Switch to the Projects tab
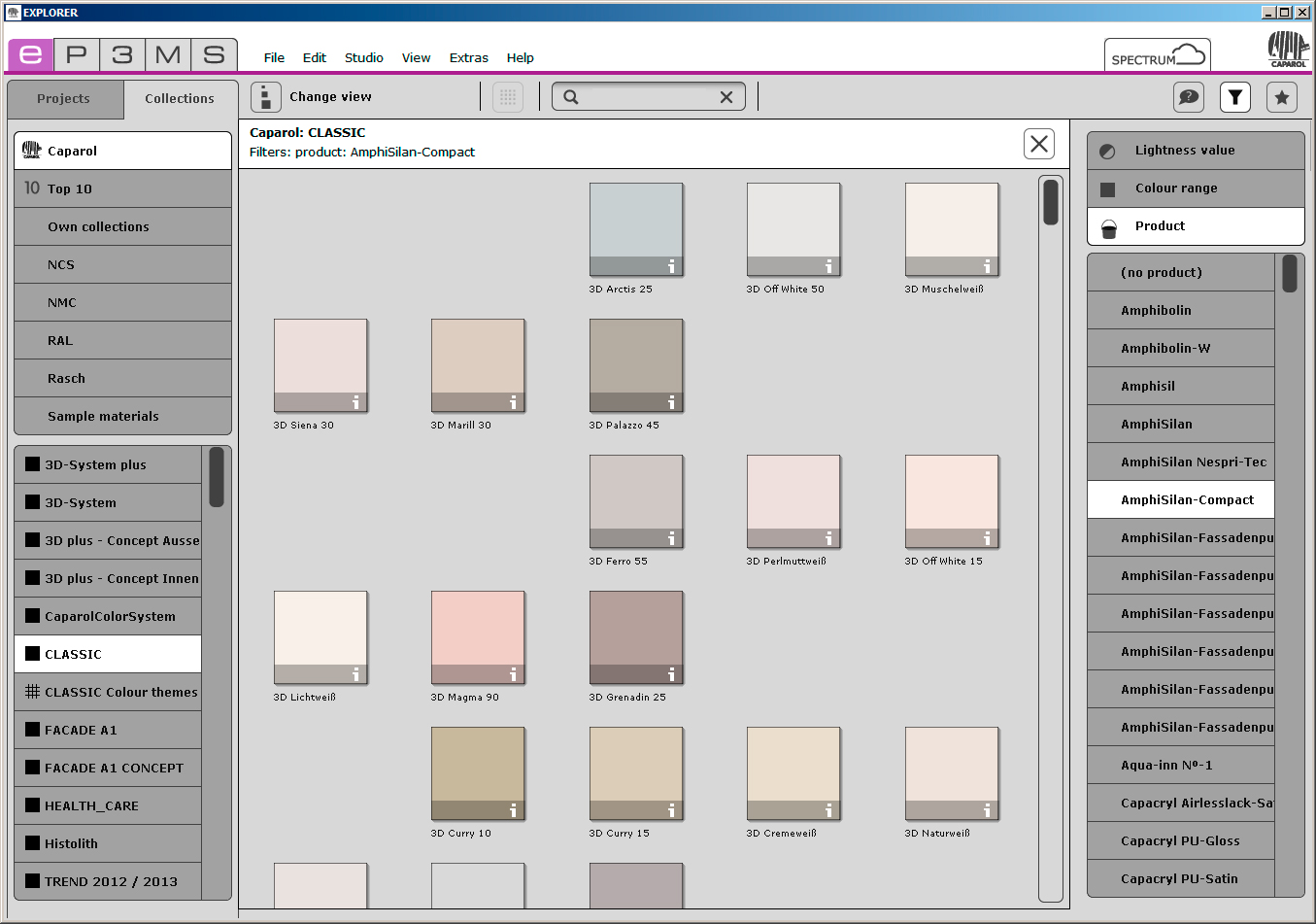 (x=64, y=99)
